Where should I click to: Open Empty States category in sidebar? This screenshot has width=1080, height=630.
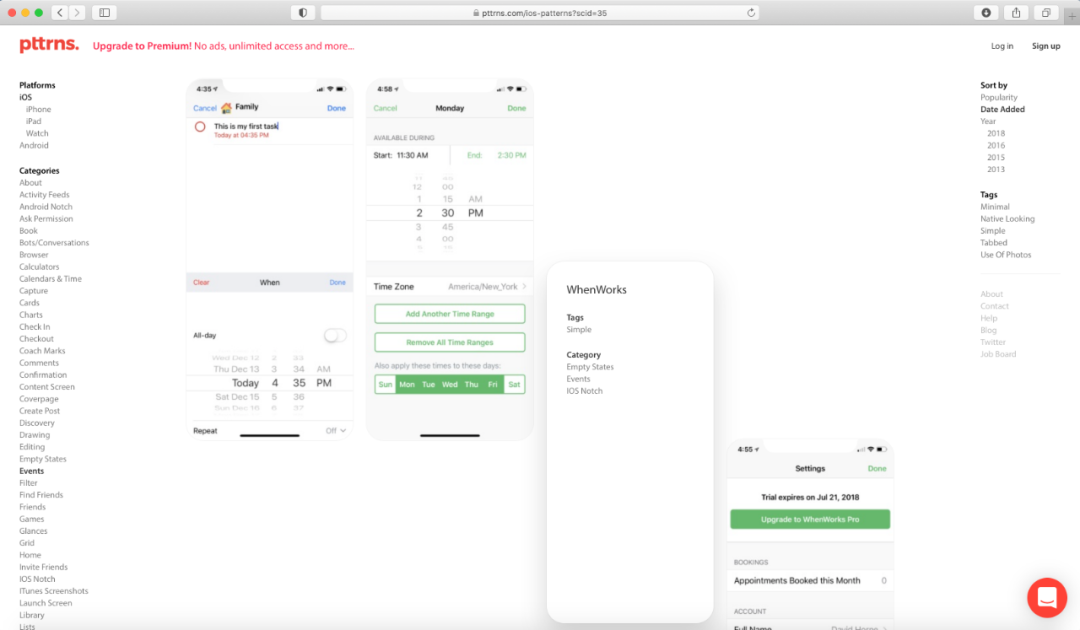click(x=43, y=459)
